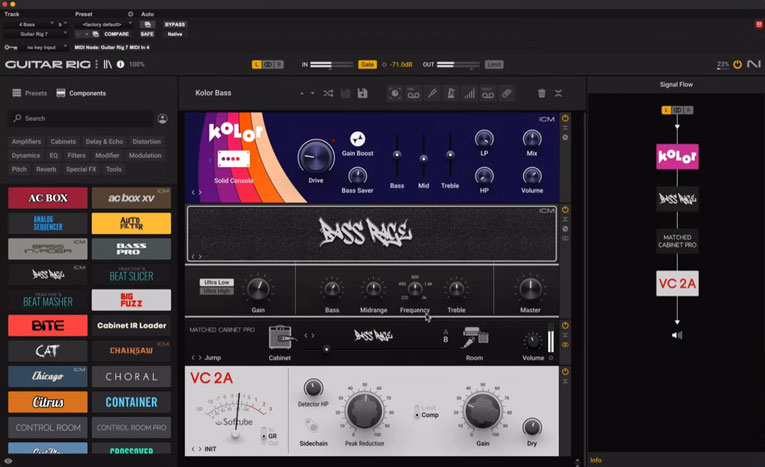
Task: Toggle power for the VC 2A module
Action: (x=565, y=372)
